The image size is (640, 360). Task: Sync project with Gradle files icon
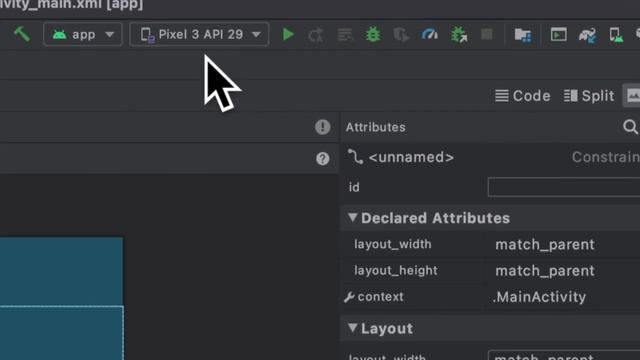click(587, 35)
